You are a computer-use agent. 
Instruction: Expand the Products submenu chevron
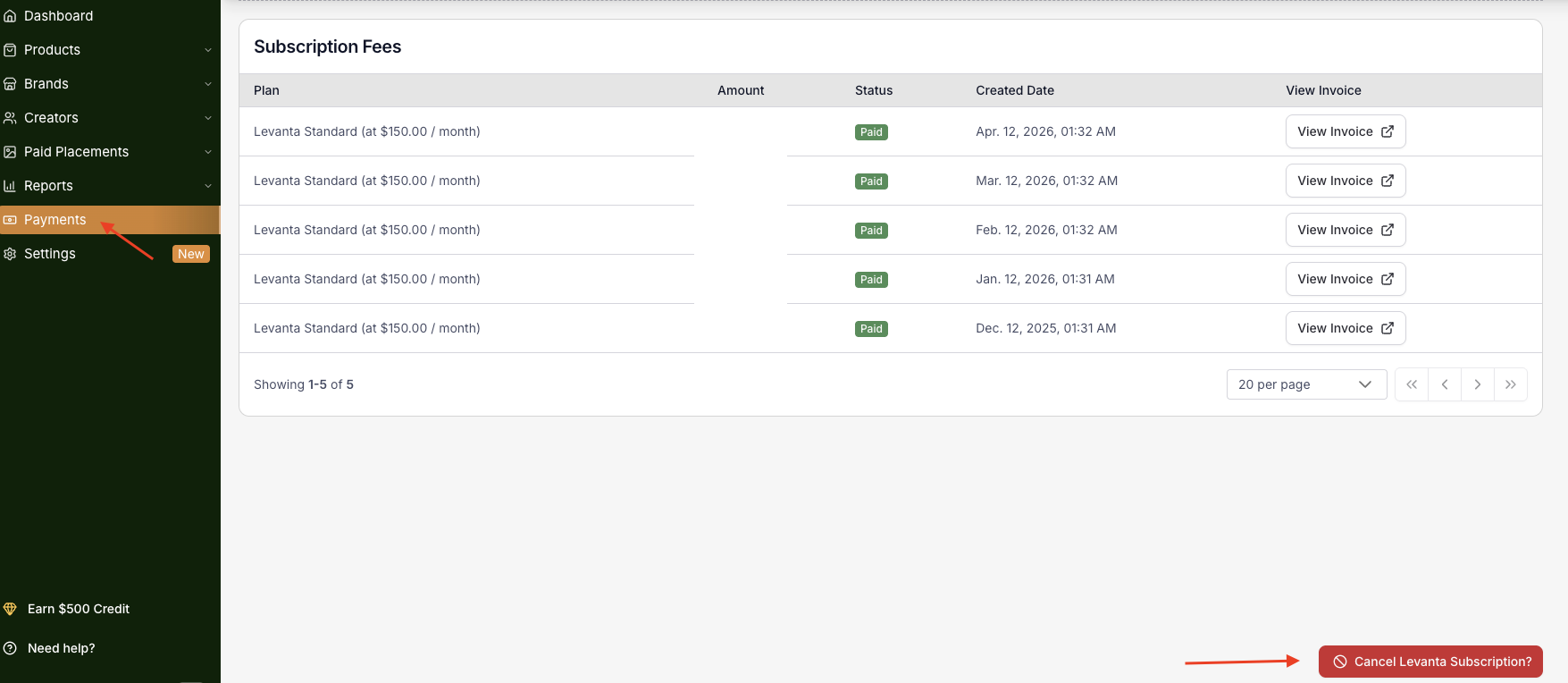(x=208, y=50)
